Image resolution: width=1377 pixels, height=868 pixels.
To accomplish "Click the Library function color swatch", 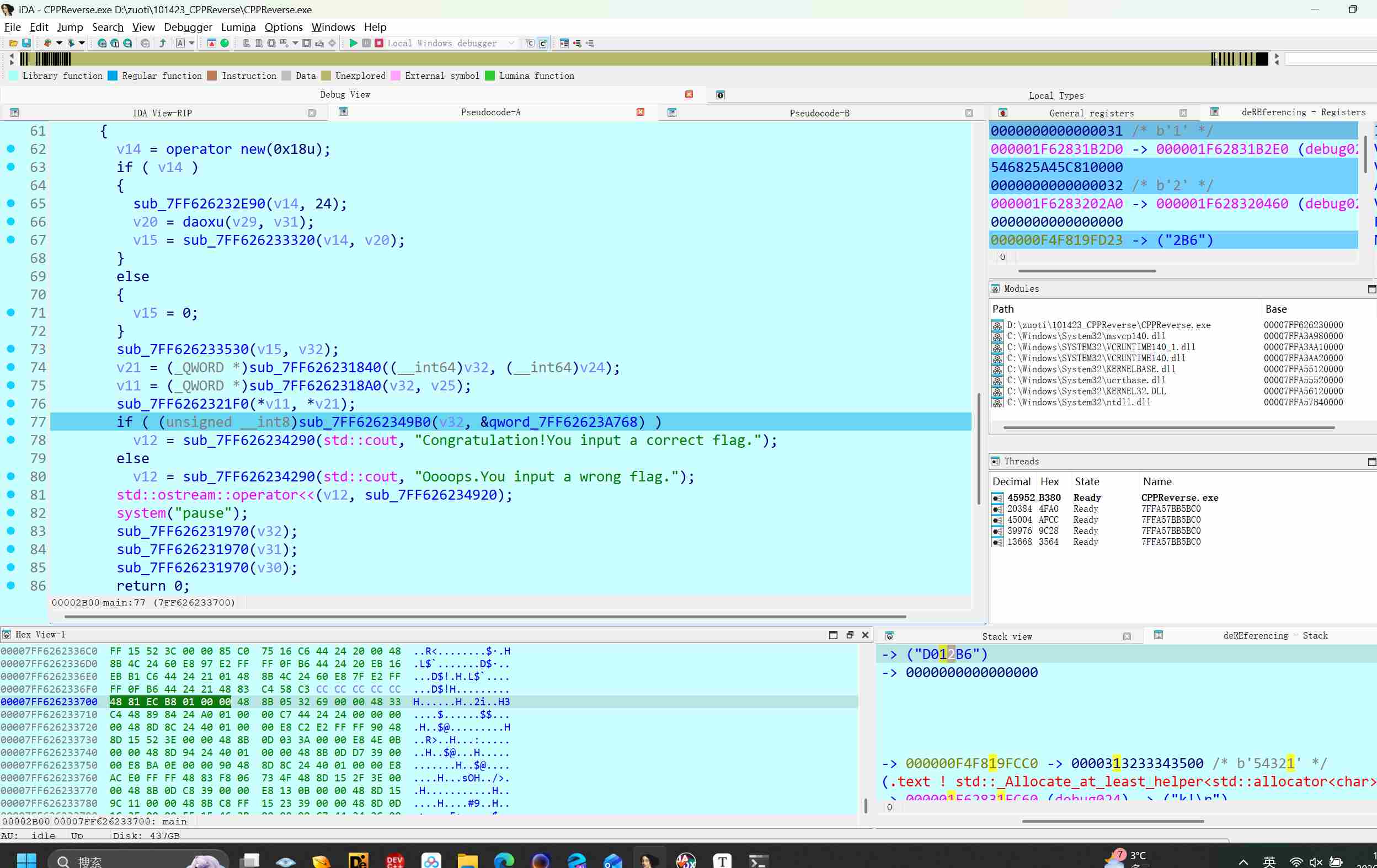I will click(x=14, y=76).
